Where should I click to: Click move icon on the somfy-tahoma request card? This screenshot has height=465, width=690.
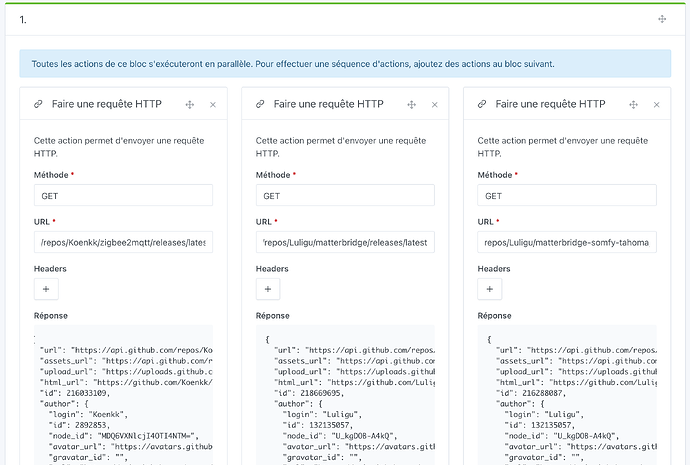633,104
